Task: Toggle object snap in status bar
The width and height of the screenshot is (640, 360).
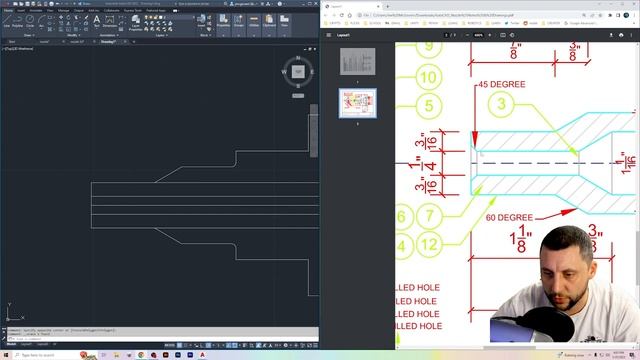Action: pos(235,345)
